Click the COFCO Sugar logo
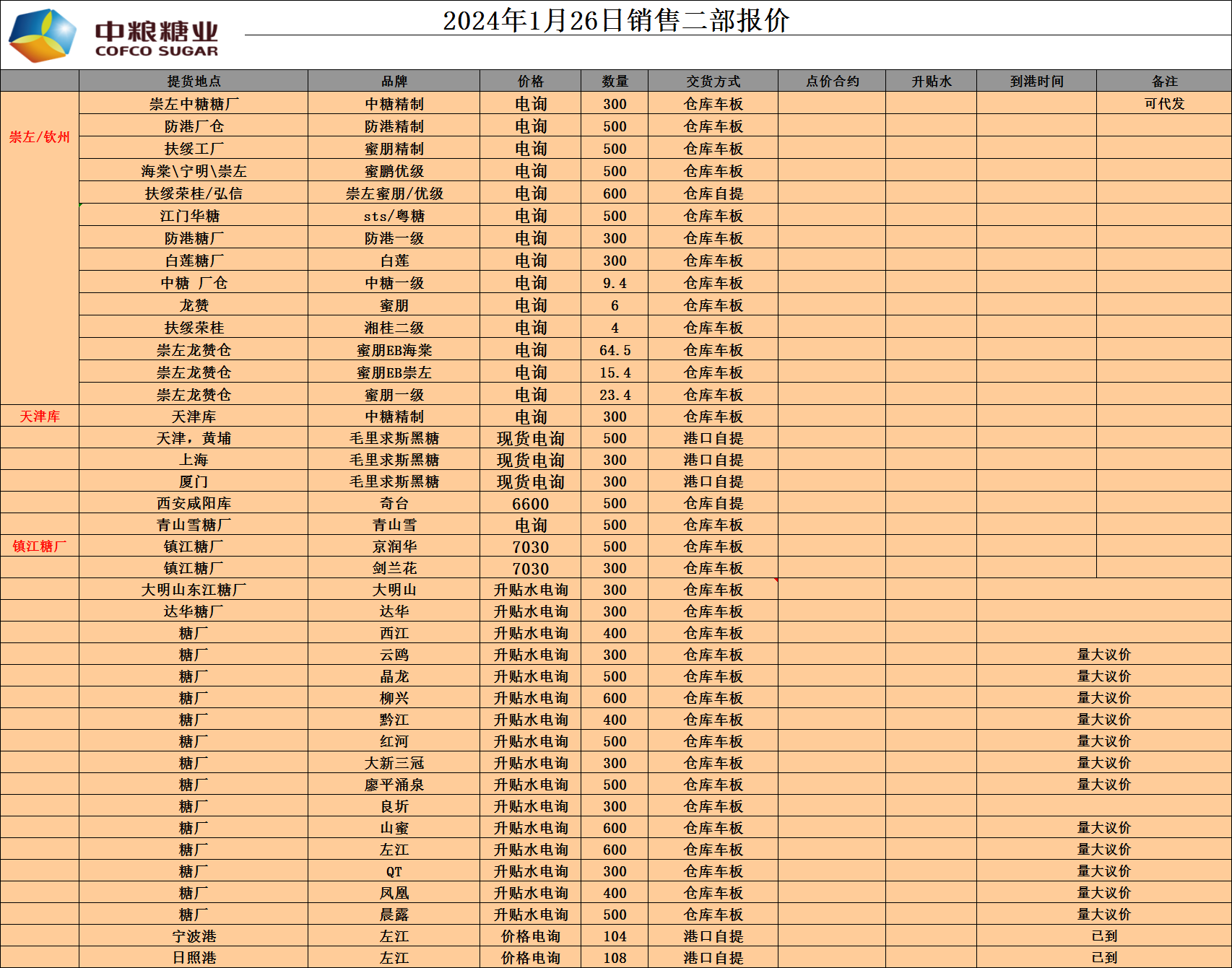This screenshot has height=968, width=1232. click(113, 35)
